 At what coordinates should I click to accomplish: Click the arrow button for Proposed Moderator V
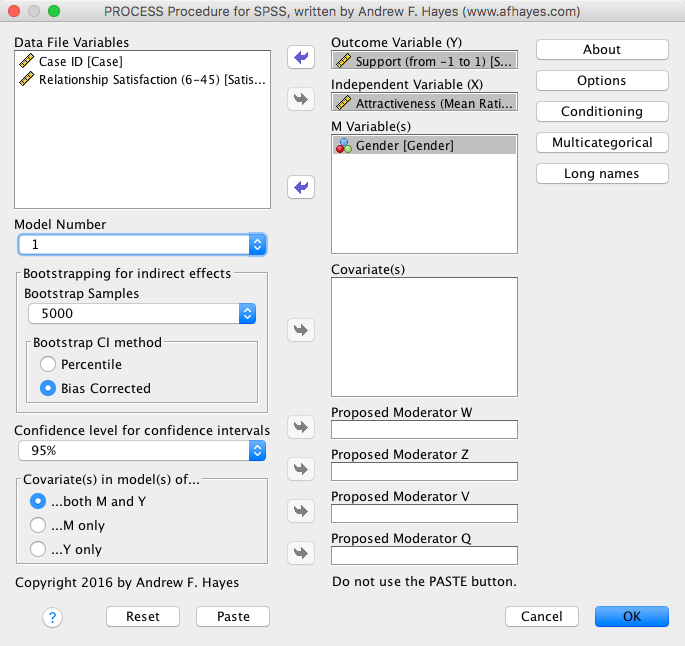(300, 511)
